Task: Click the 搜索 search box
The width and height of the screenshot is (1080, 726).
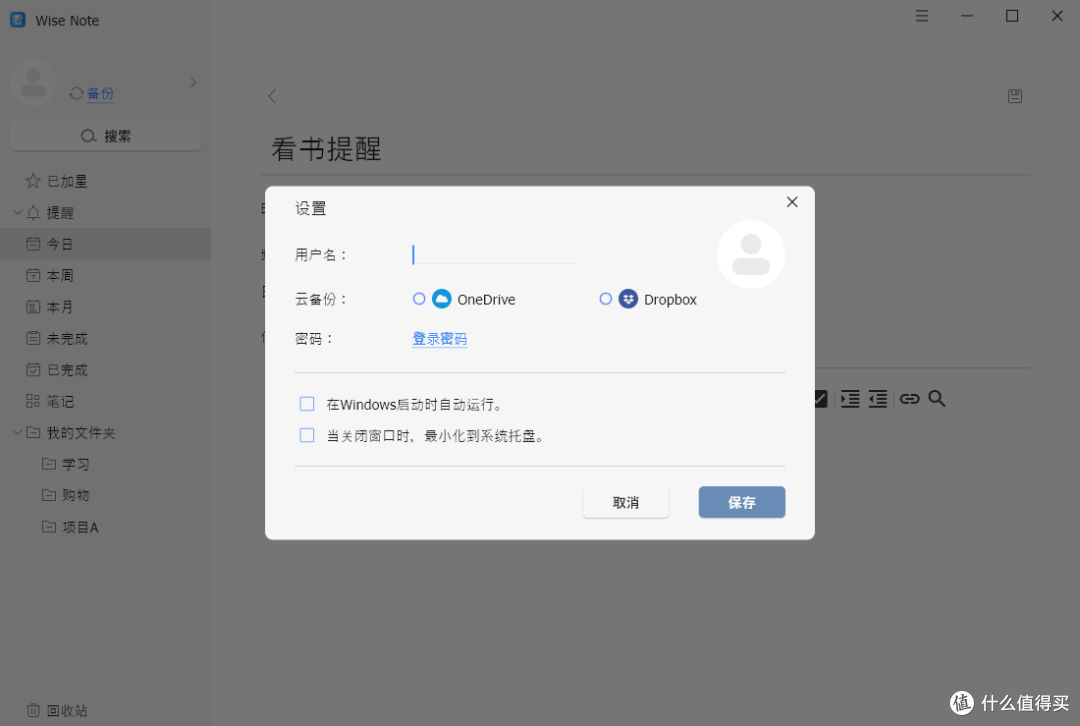Action: [105, 136]
